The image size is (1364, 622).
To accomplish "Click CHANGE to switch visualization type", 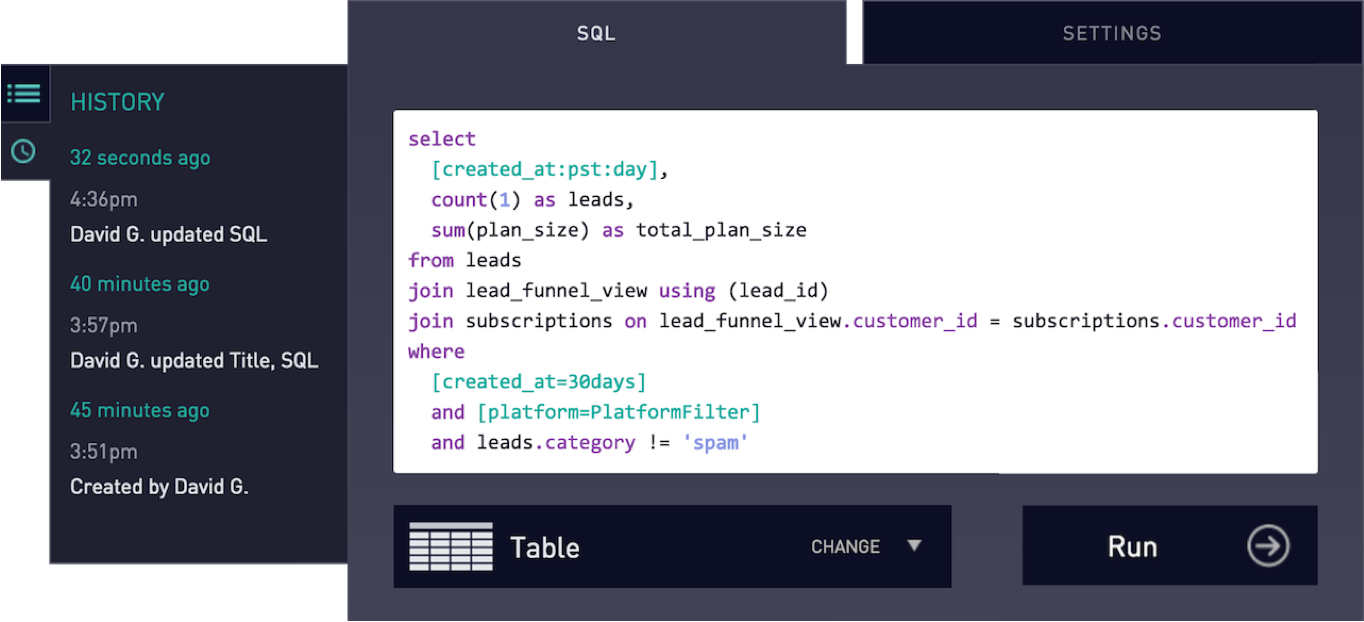I will point(846,547).
